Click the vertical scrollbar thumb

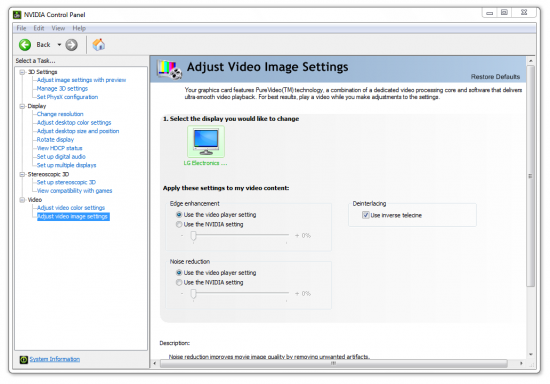point(531,176)
